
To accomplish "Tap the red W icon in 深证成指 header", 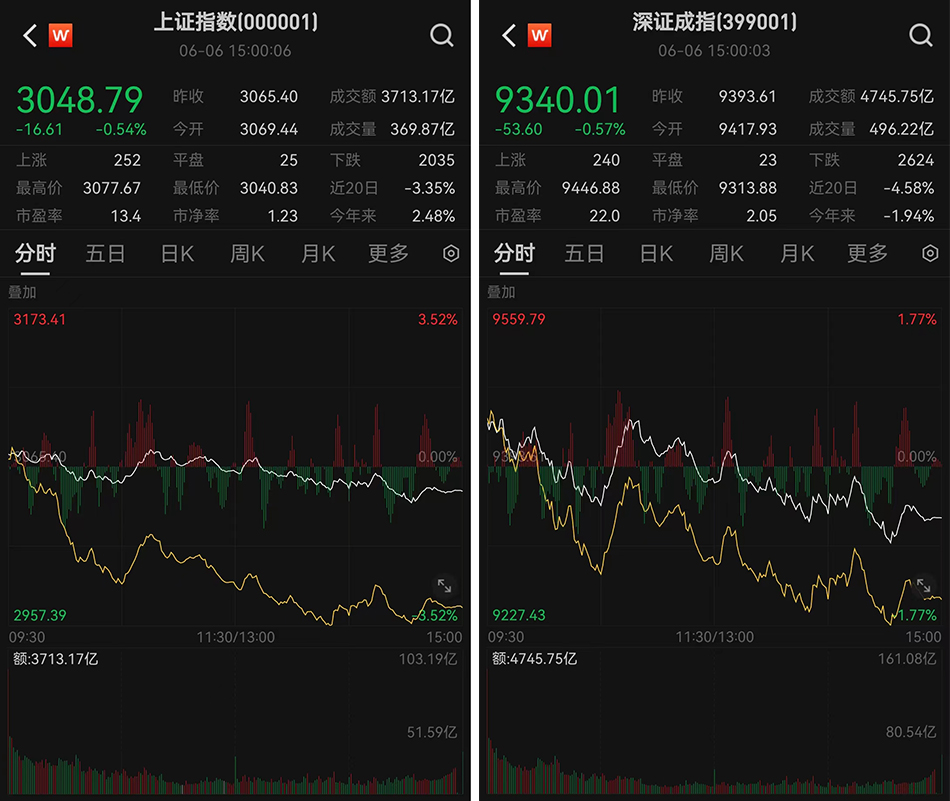I will coord(540,36).
